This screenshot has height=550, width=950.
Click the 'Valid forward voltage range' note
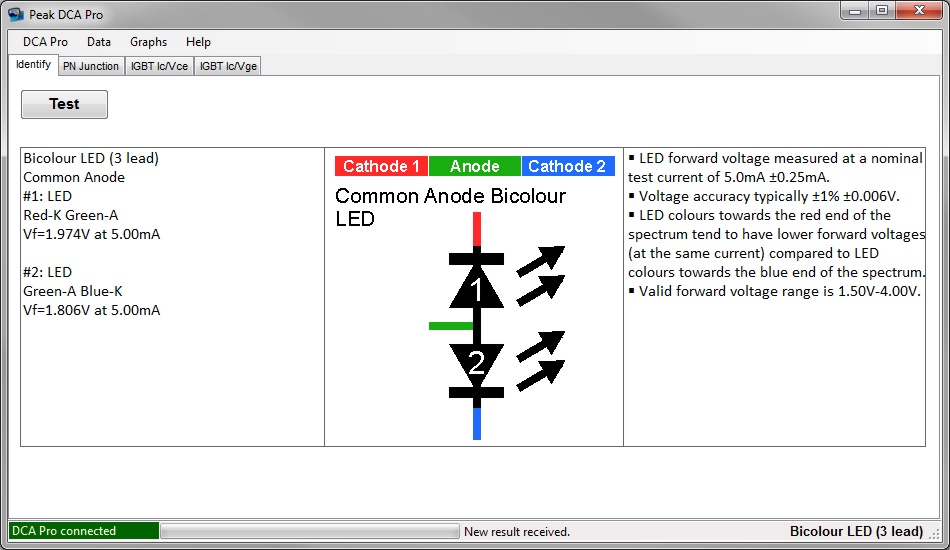click(774, 291)
